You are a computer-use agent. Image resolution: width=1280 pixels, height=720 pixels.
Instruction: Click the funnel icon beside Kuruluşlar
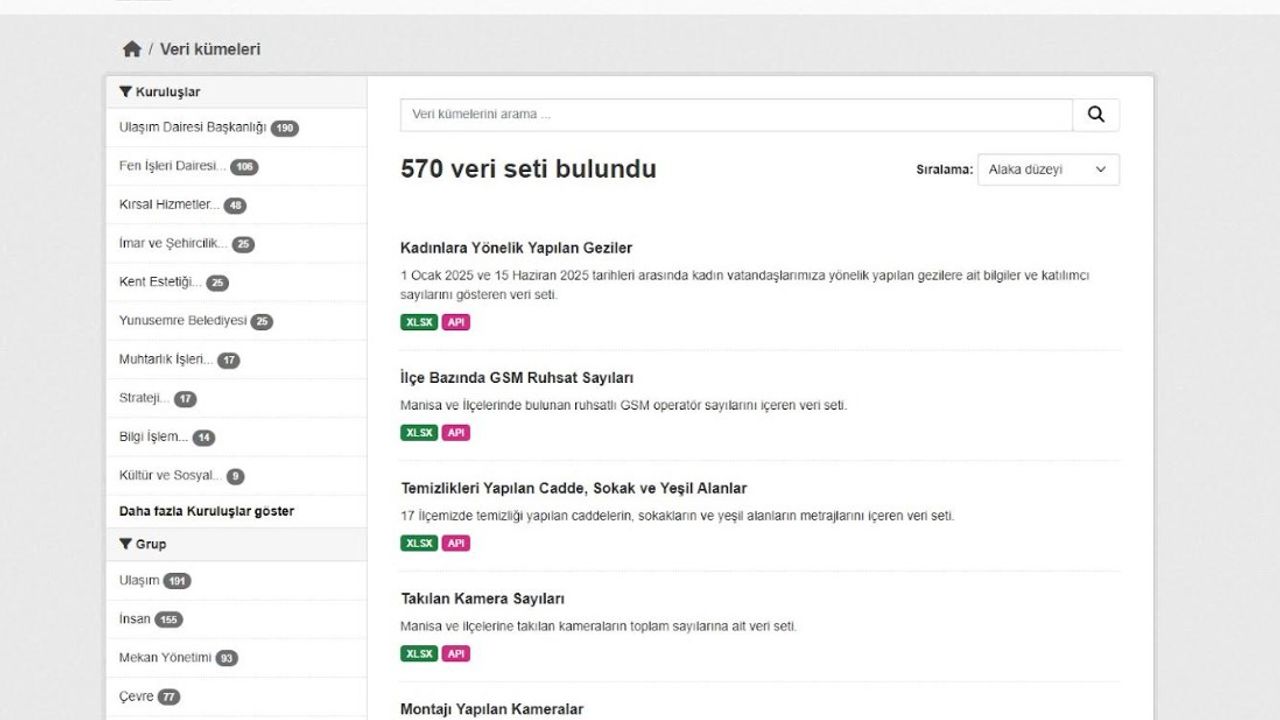126,92
